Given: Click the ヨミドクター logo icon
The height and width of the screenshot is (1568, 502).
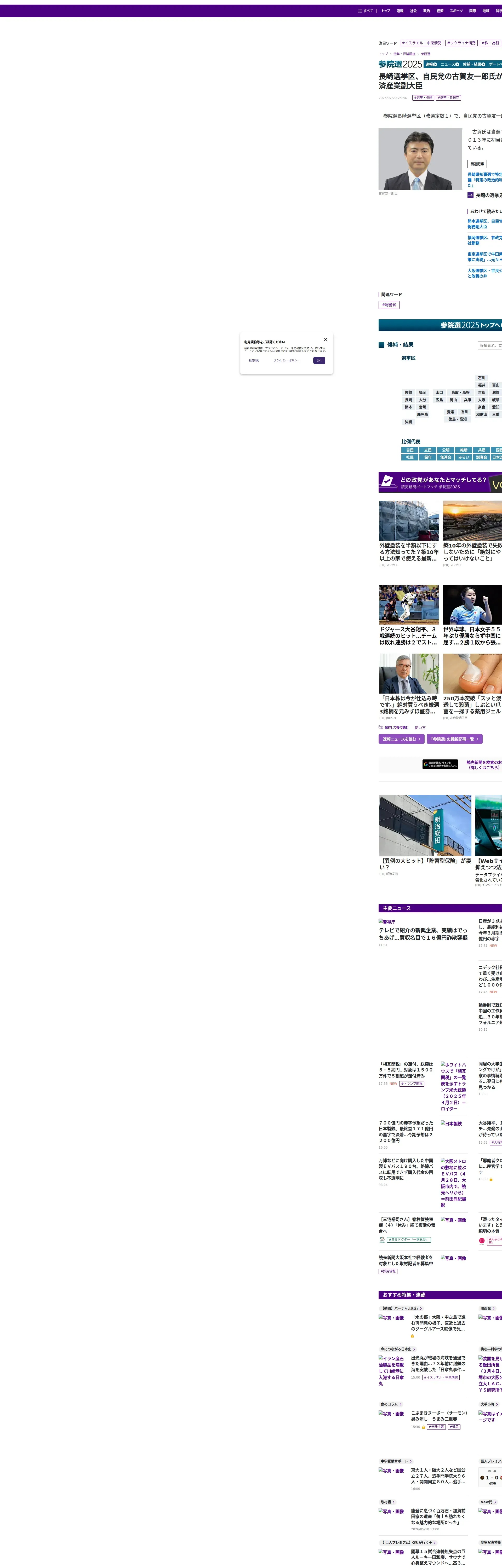Looking at the screenshot, I should (x=382, y=1240).
